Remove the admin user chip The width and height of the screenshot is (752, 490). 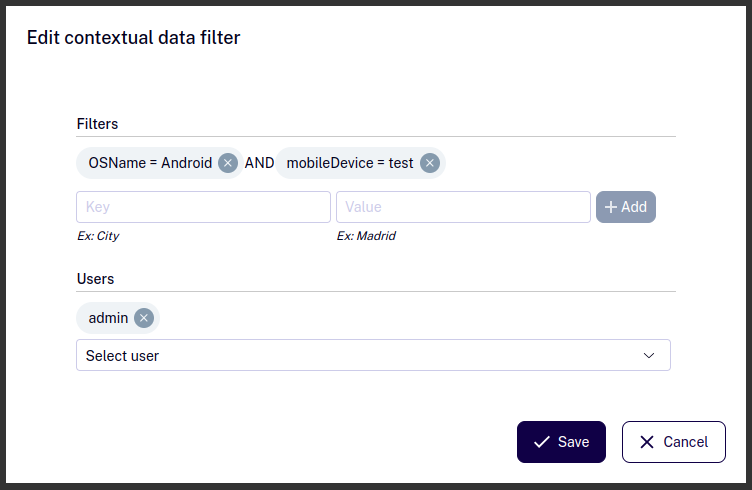144,318
